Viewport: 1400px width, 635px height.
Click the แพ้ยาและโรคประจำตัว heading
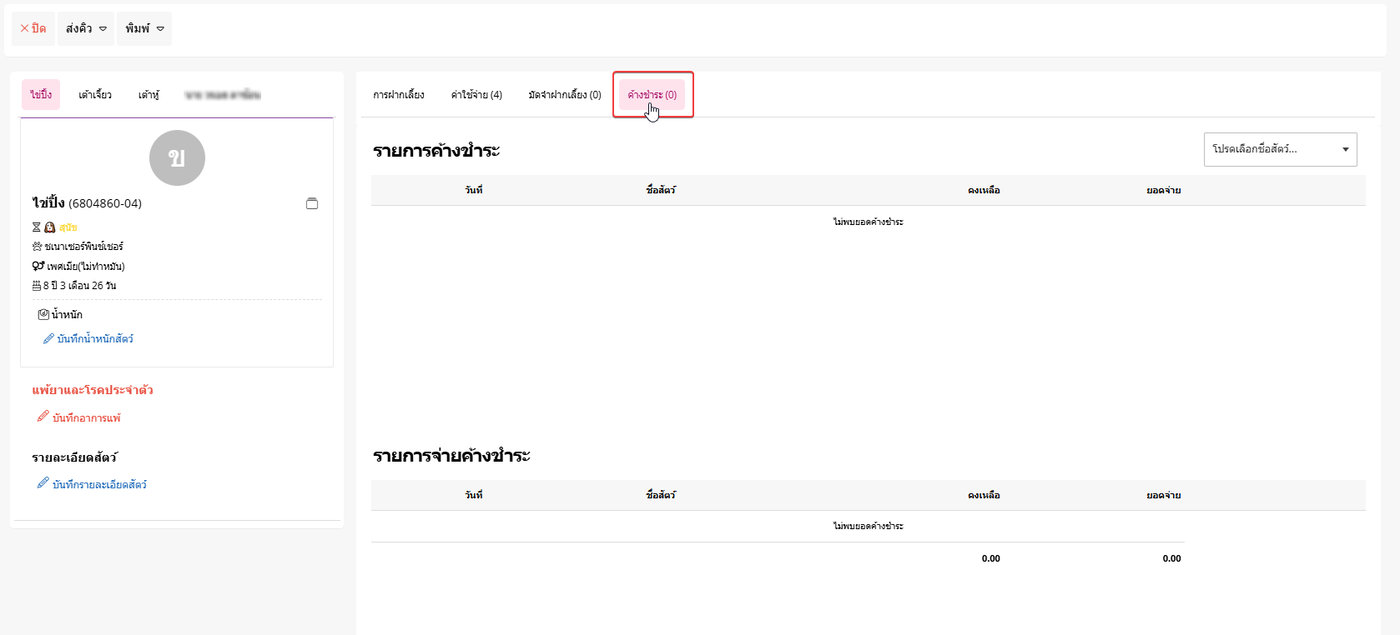[x=92, y=390]
